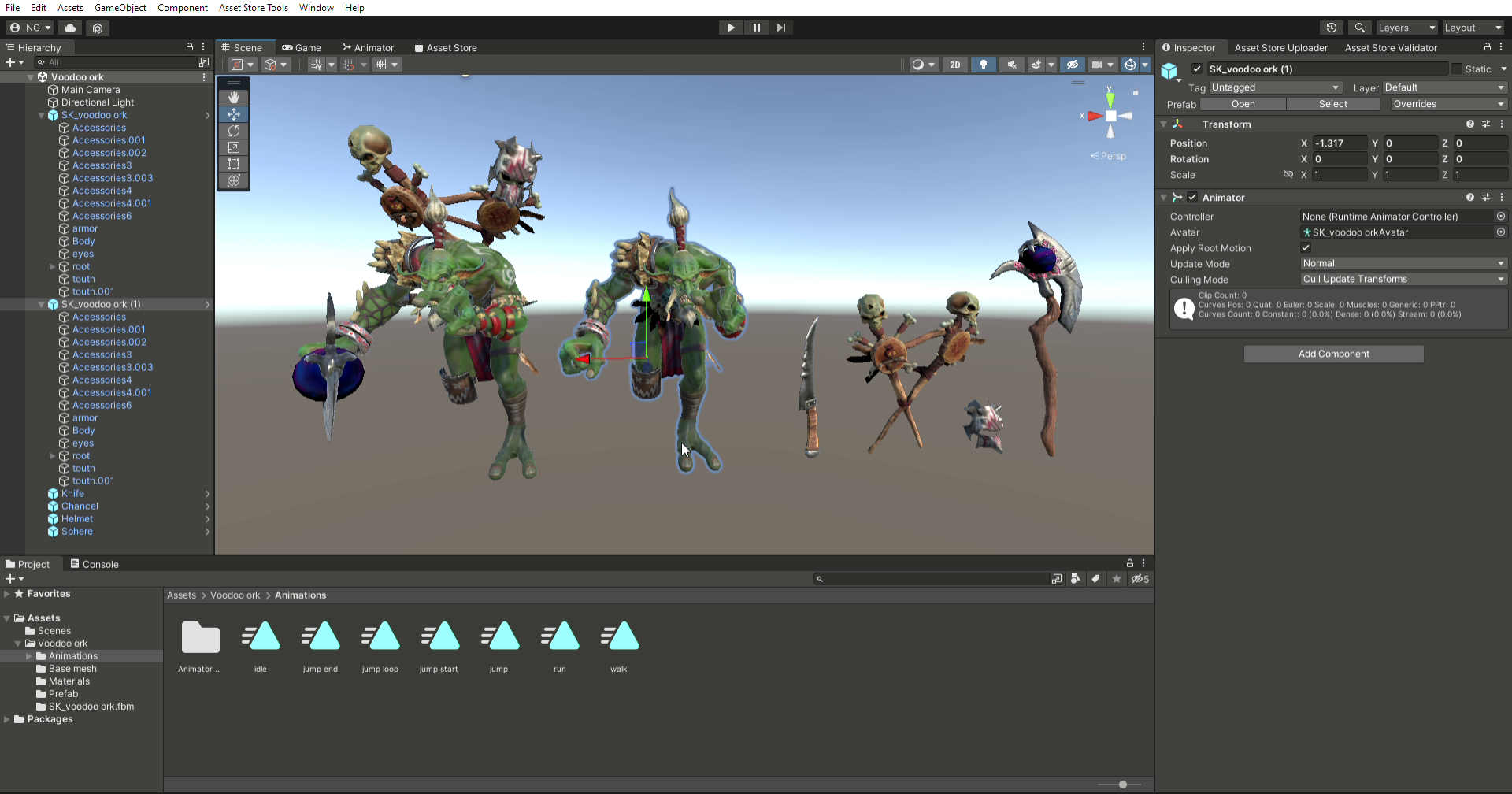Open the GameObject menu
This screenshot has height=794, width=1512.
coord(120,8)
